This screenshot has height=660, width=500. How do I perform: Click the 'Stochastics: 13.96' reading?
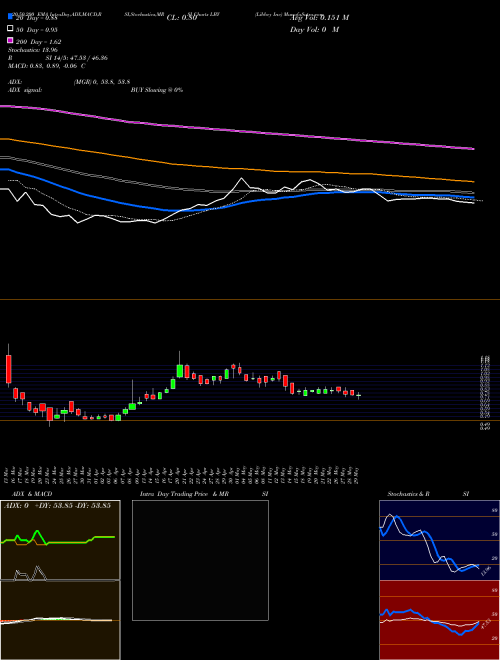pyautogui.click(x=33, y=50)
